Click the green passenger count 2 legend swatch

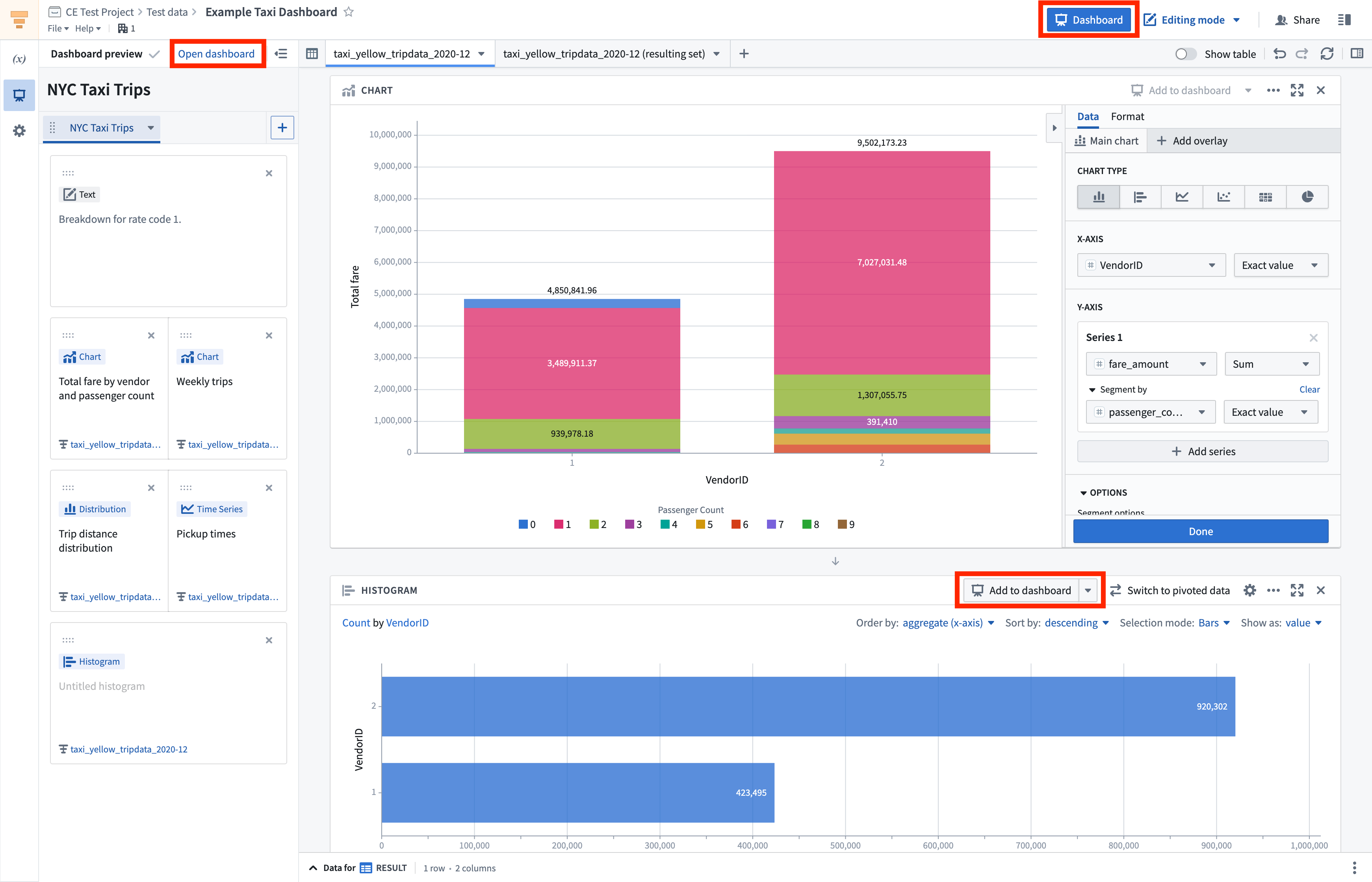point(594,524)
